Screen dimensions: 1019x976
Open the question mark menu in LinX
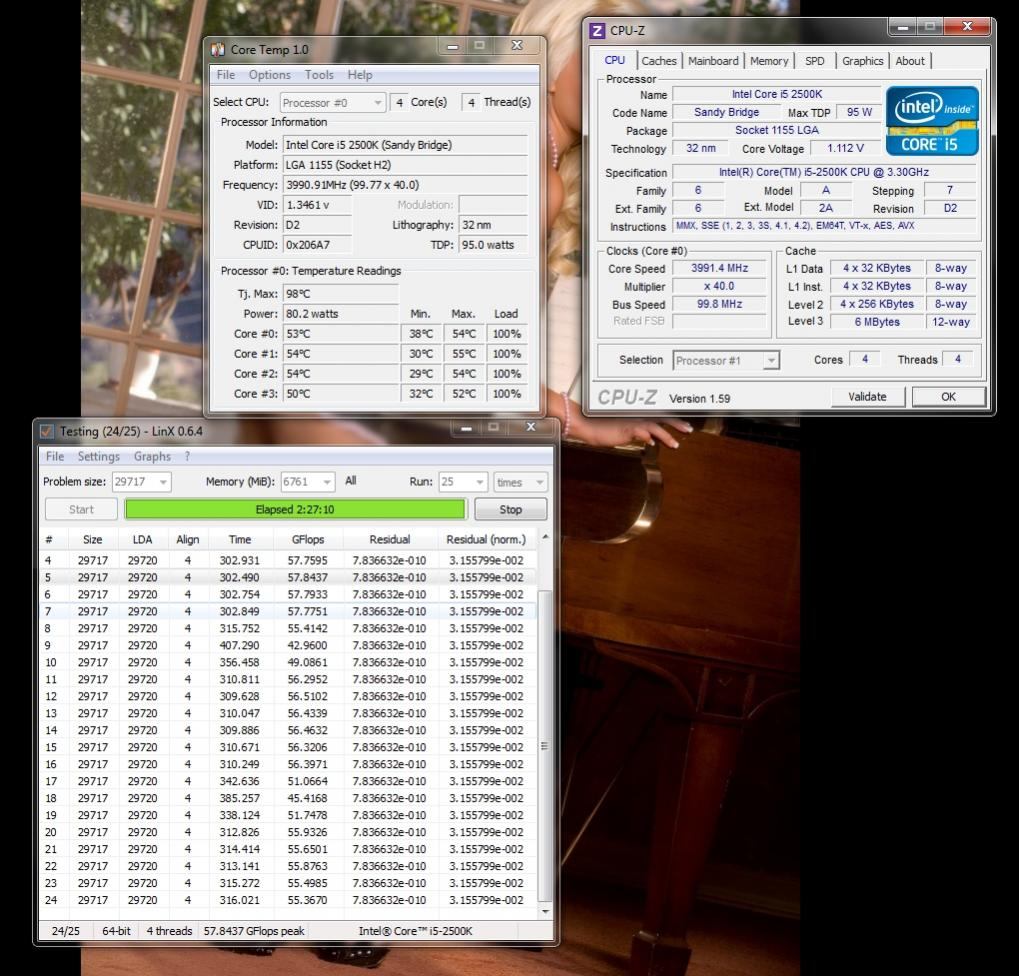point(187,456)
